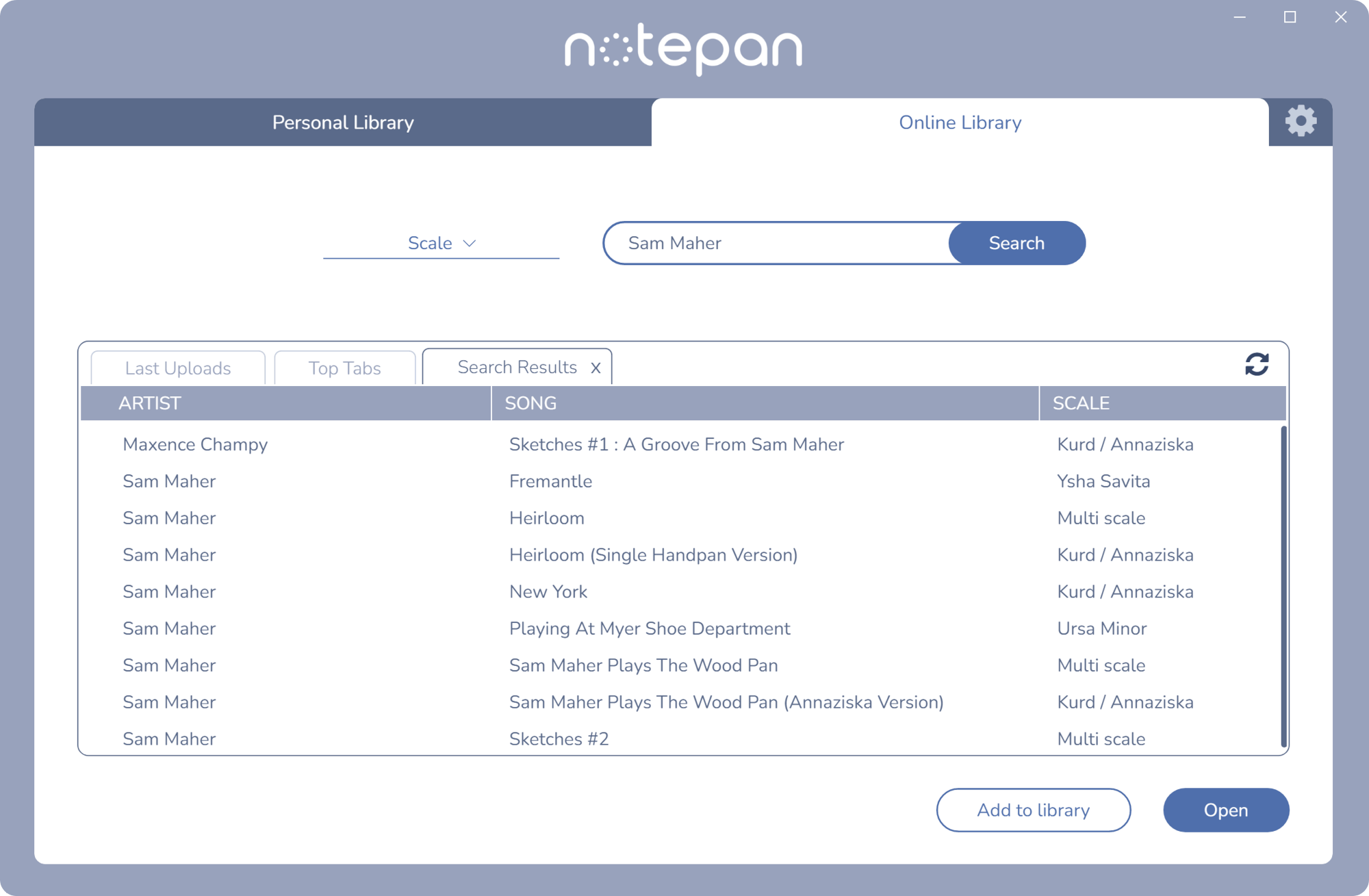Switch to the Personal Library tab
The image size is (1369, 896).
[343, 123]
